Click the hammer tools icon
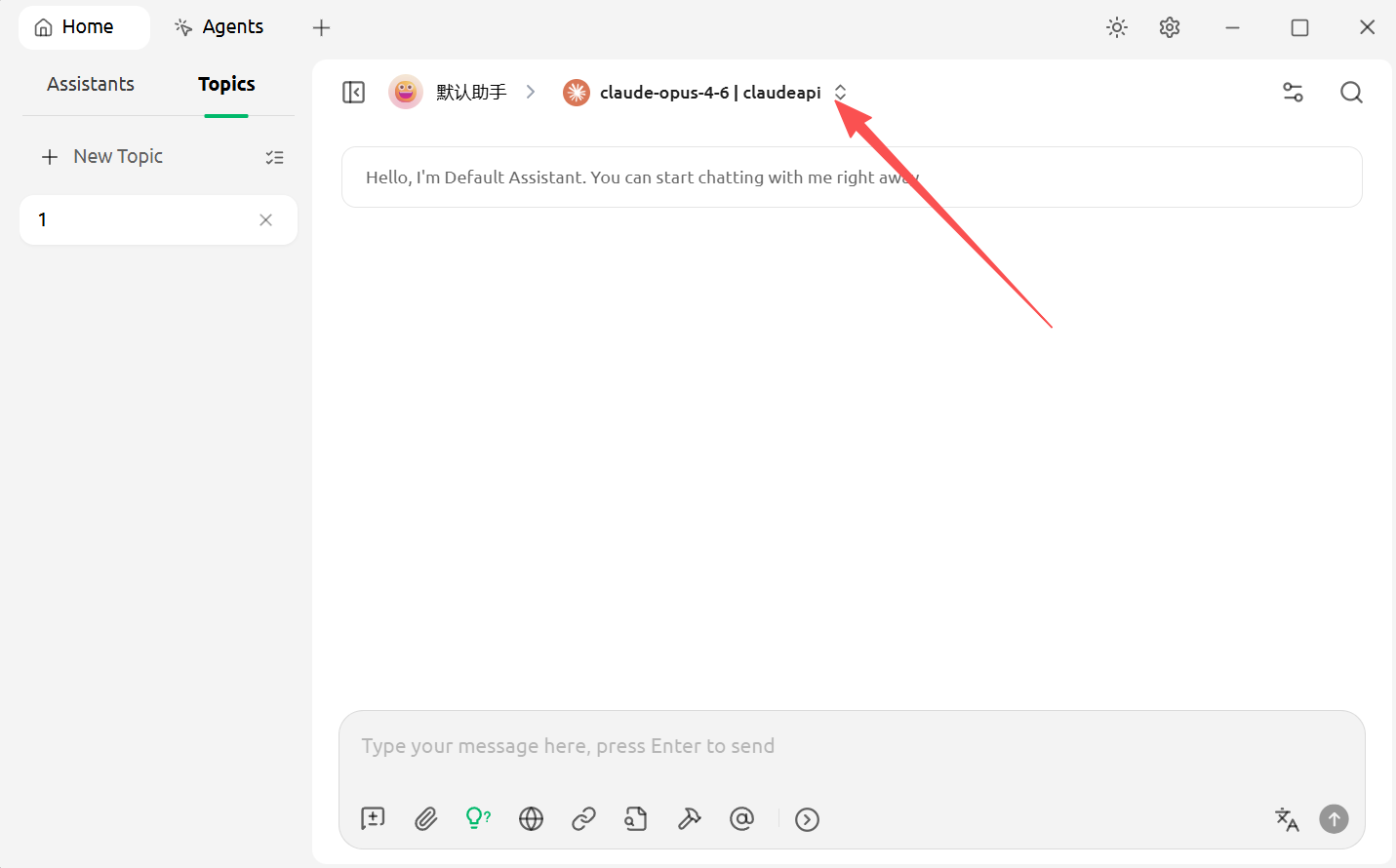This screenshot has width=1396, height=868. coord(689,819)
